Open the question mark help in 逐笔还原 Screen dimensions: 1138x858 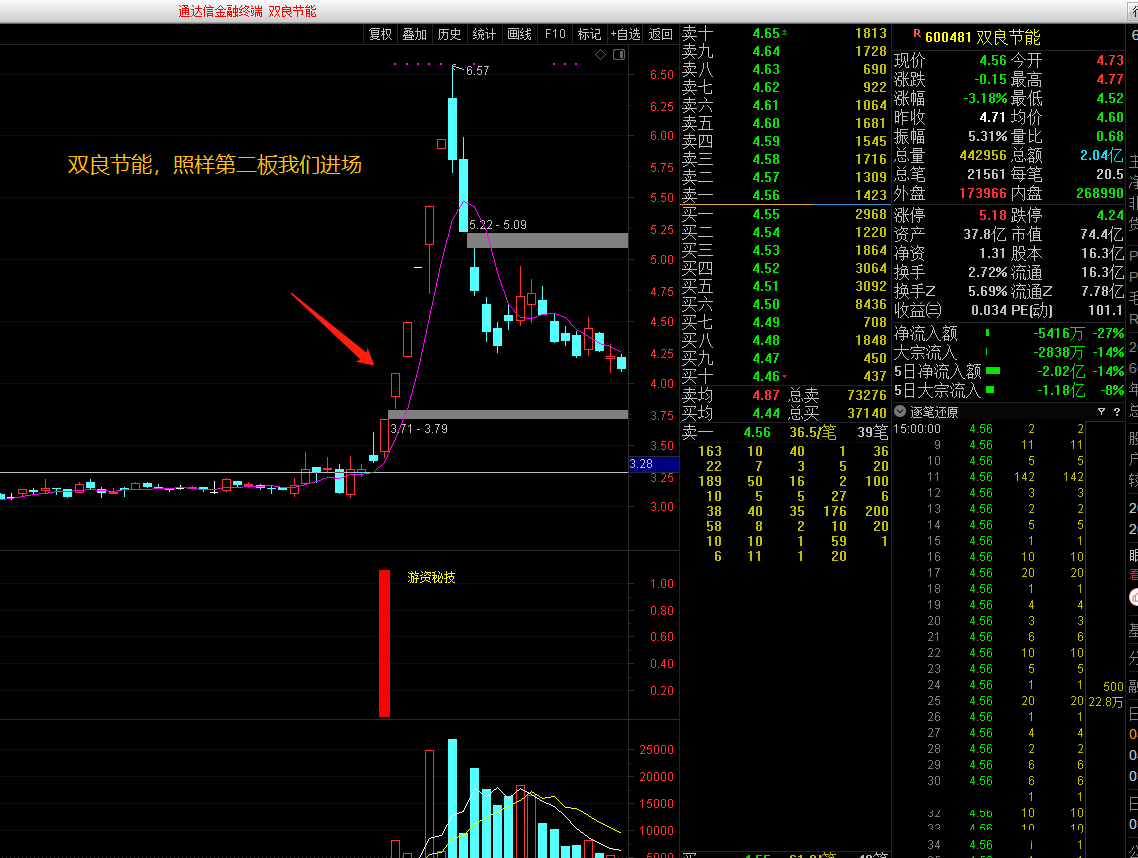pyautogui.click(x=1117, y=412)
